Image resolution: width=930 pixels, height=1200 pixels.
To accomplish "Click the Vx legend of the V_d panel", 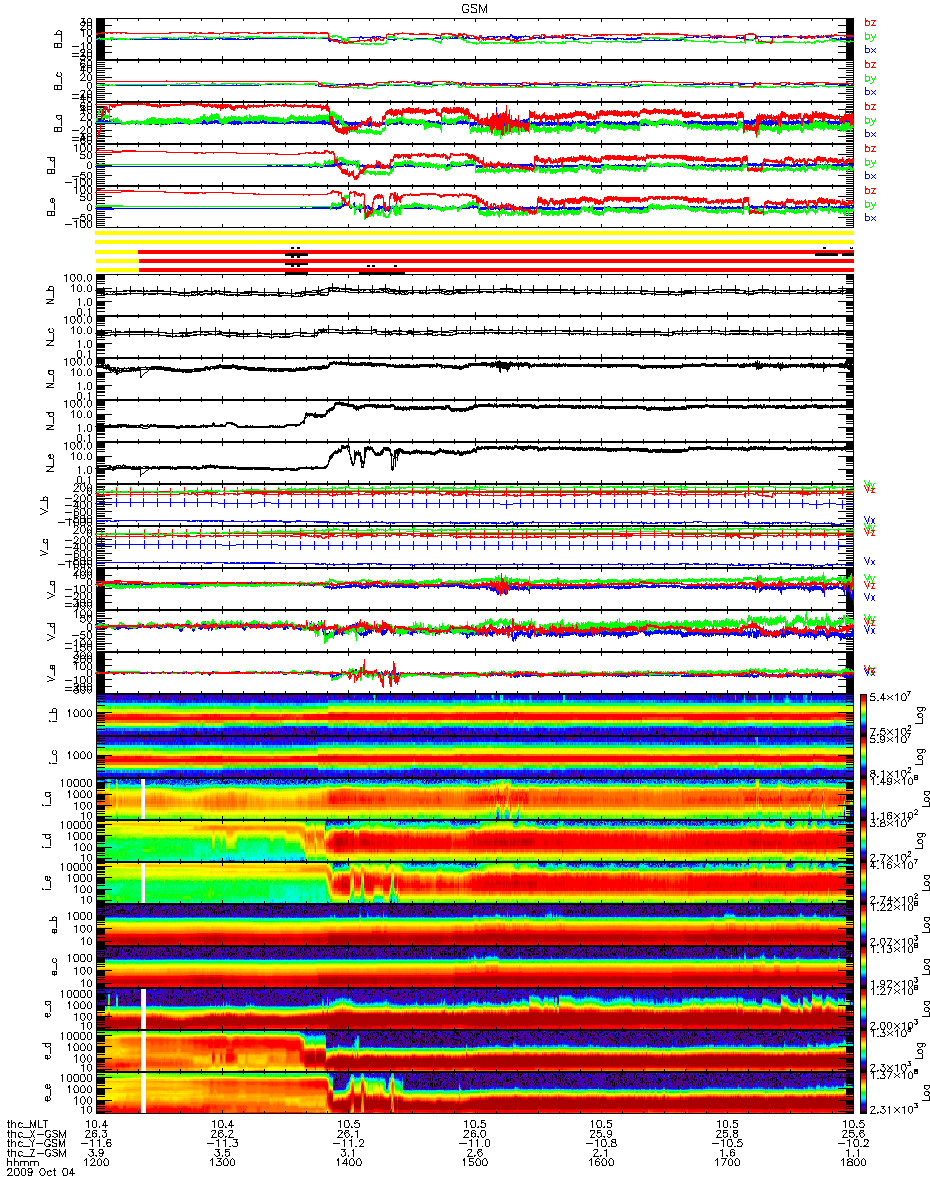I will pos(870,630).
